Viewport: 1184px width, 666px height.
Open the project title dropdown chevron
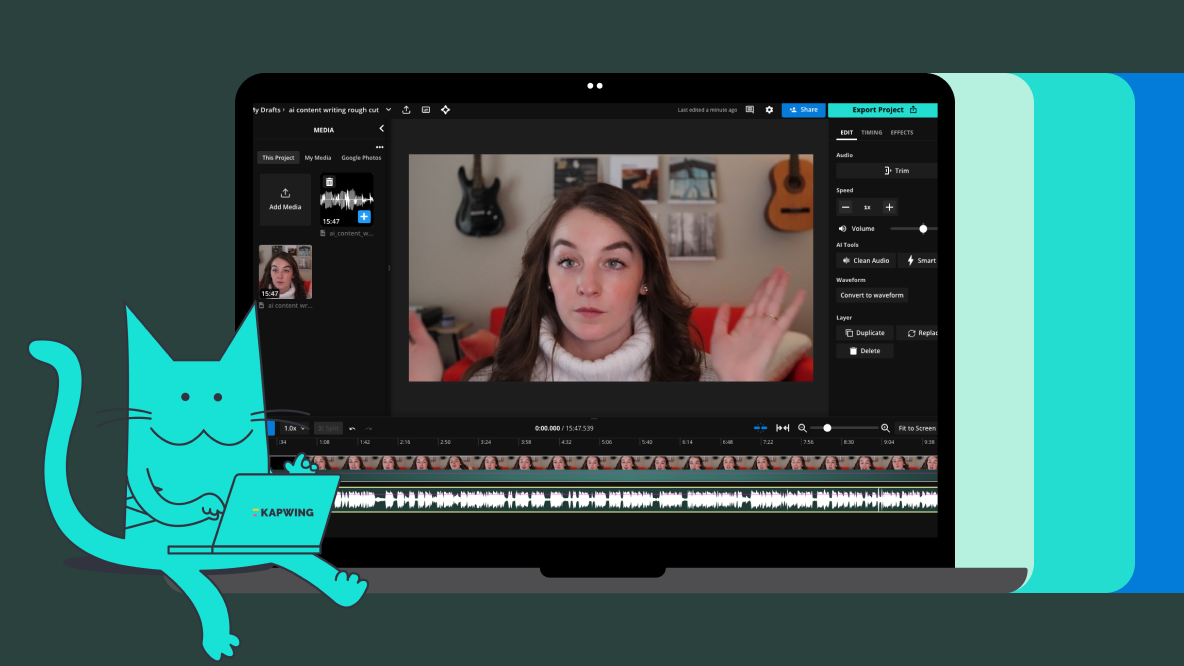[x=388, y=110]
